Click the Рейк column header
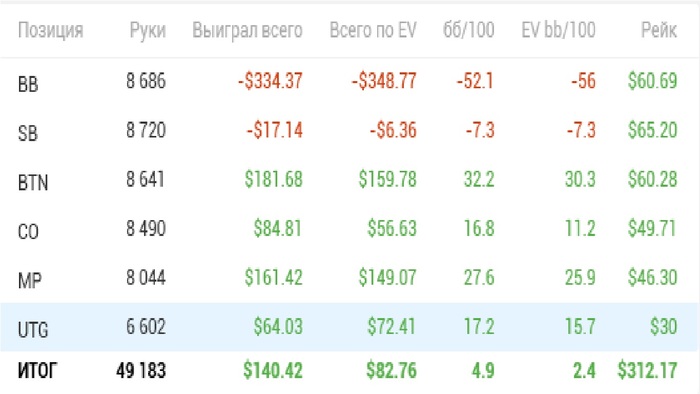This screenshot has width=700, height=394. coord(659,30)
